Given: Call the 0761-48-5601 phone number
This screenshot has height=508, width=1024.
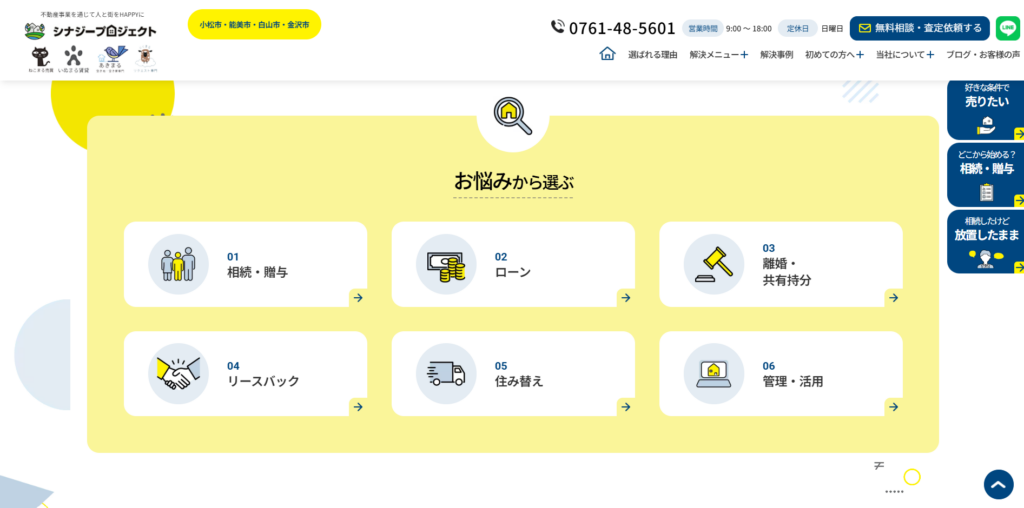Looking at the screenshot, I should point(613,28).
